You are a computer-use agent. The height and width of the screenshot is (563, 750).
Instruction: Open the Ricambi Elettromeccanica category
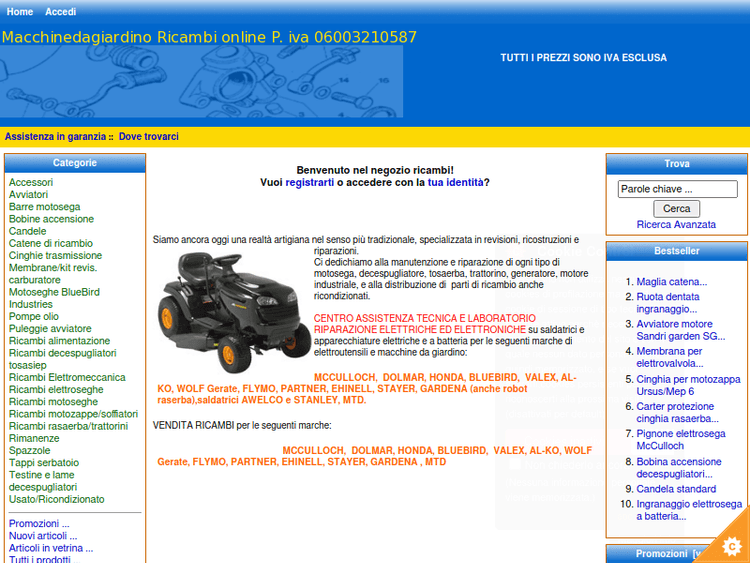tap(67, 378)
